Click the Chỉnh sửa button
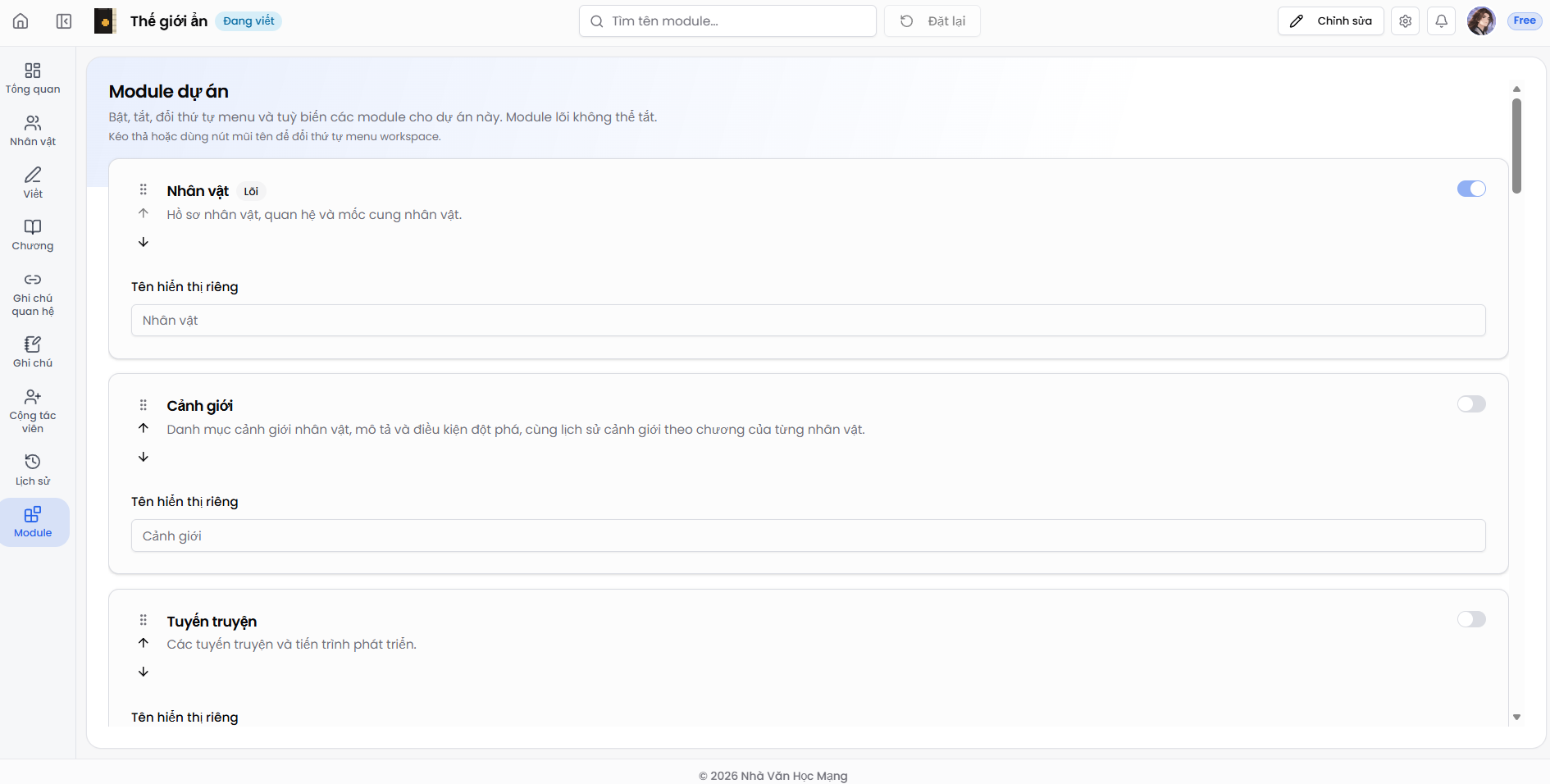 pos(1331,21)
